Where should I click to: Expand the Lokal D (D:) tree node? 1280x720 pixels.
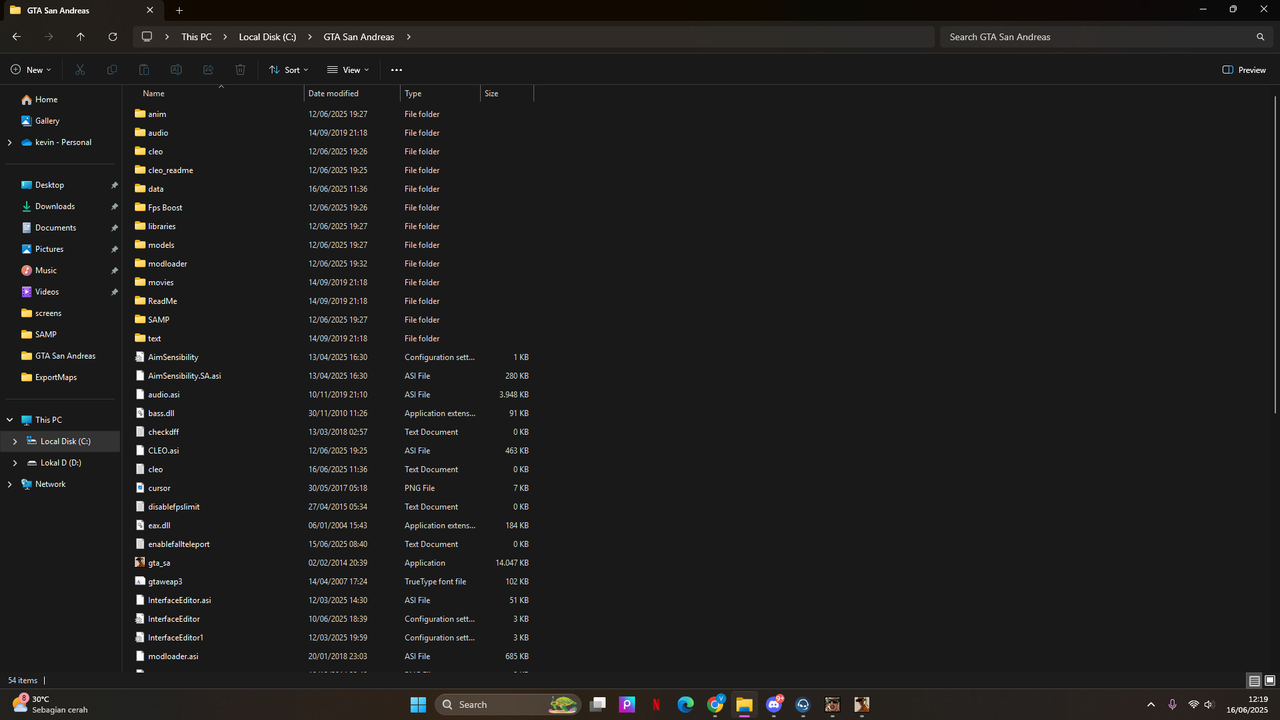(15, 463)
